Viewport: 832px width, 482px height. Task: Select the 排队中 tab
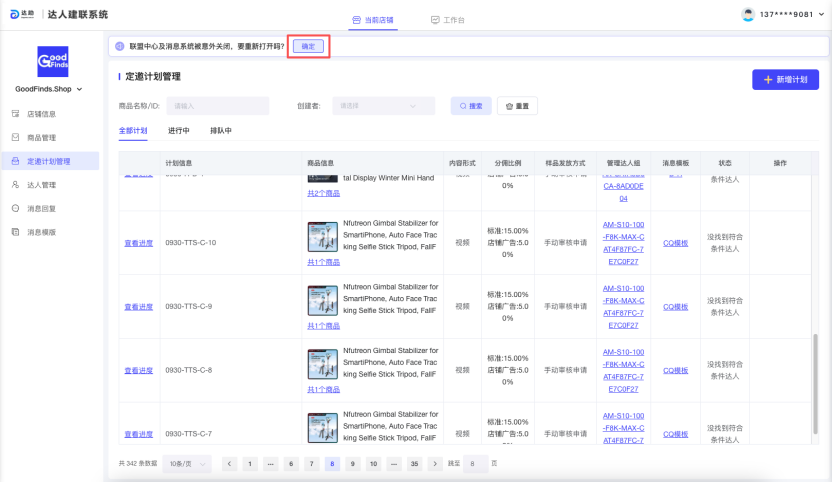coord(221,131)
